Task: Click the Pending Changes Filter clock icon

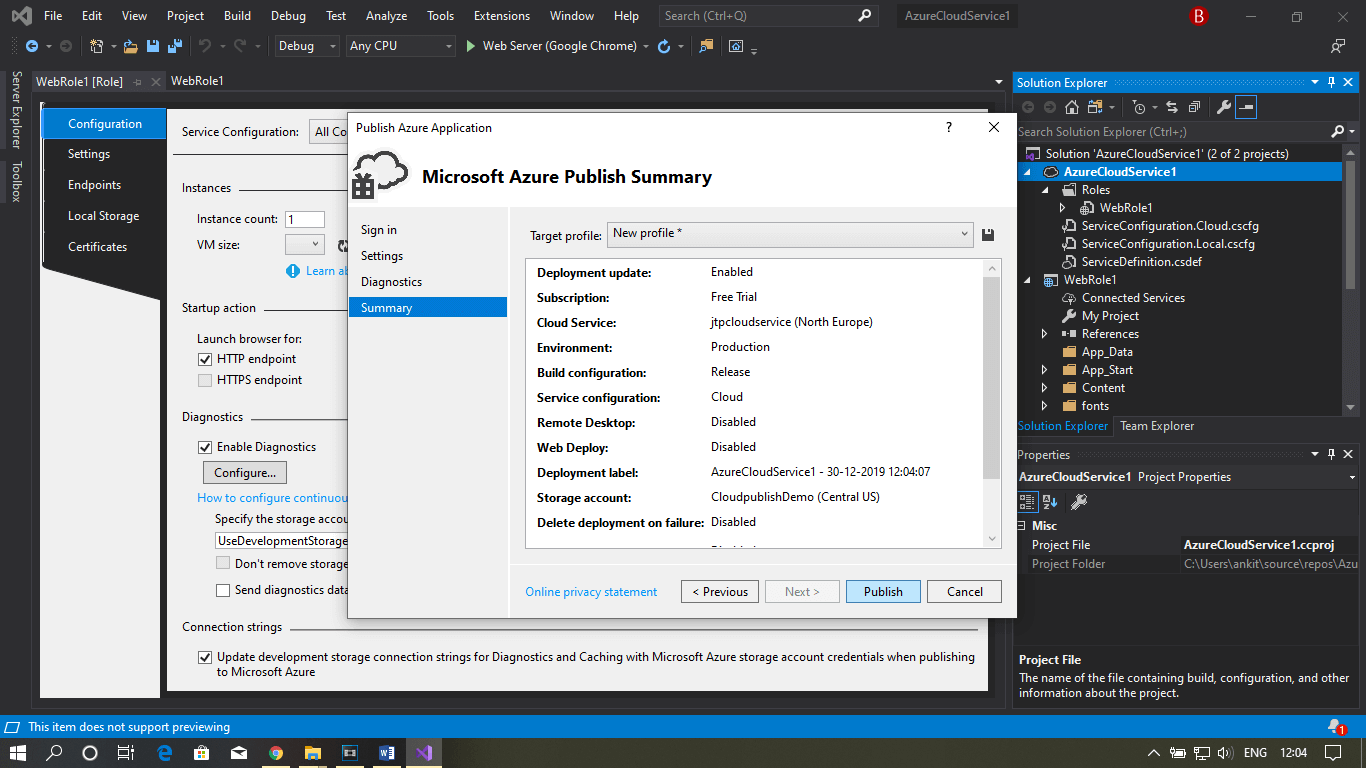Action: (x=1139, y=107)
